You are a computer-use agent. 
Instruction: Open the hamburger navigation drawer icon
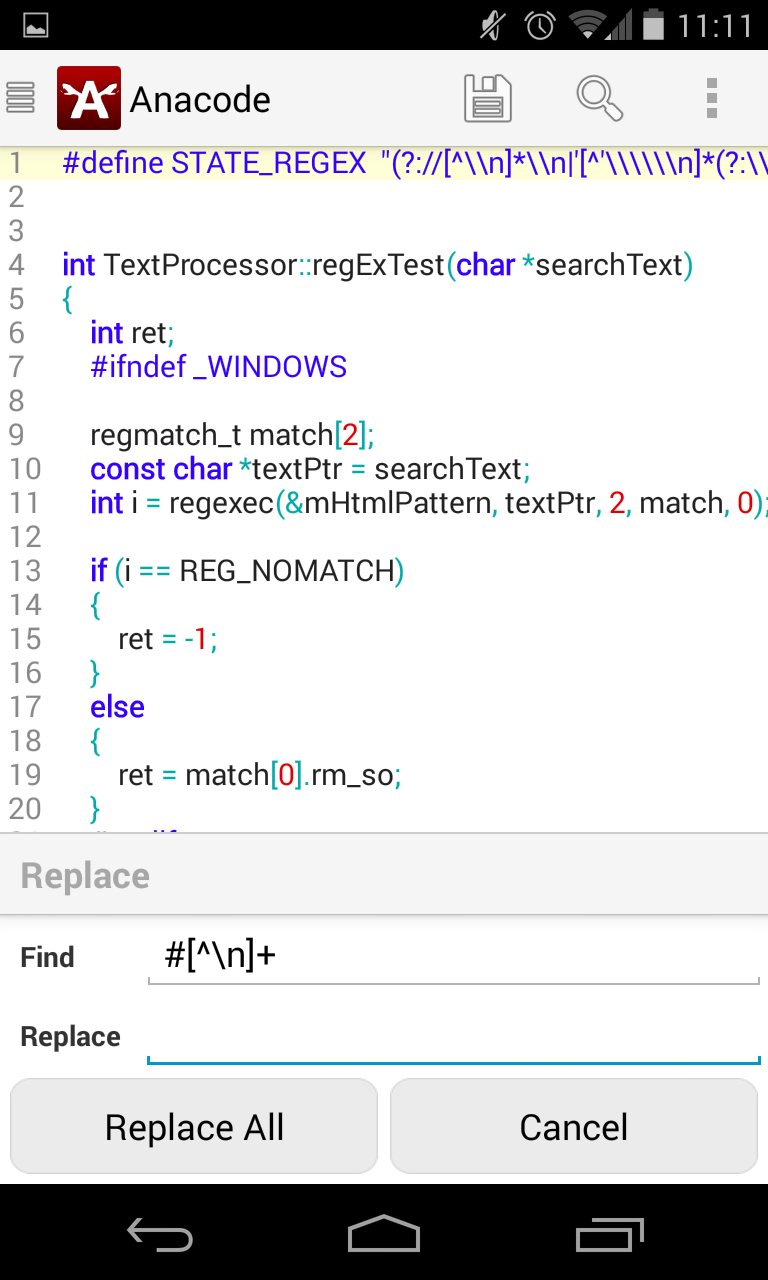21,98
